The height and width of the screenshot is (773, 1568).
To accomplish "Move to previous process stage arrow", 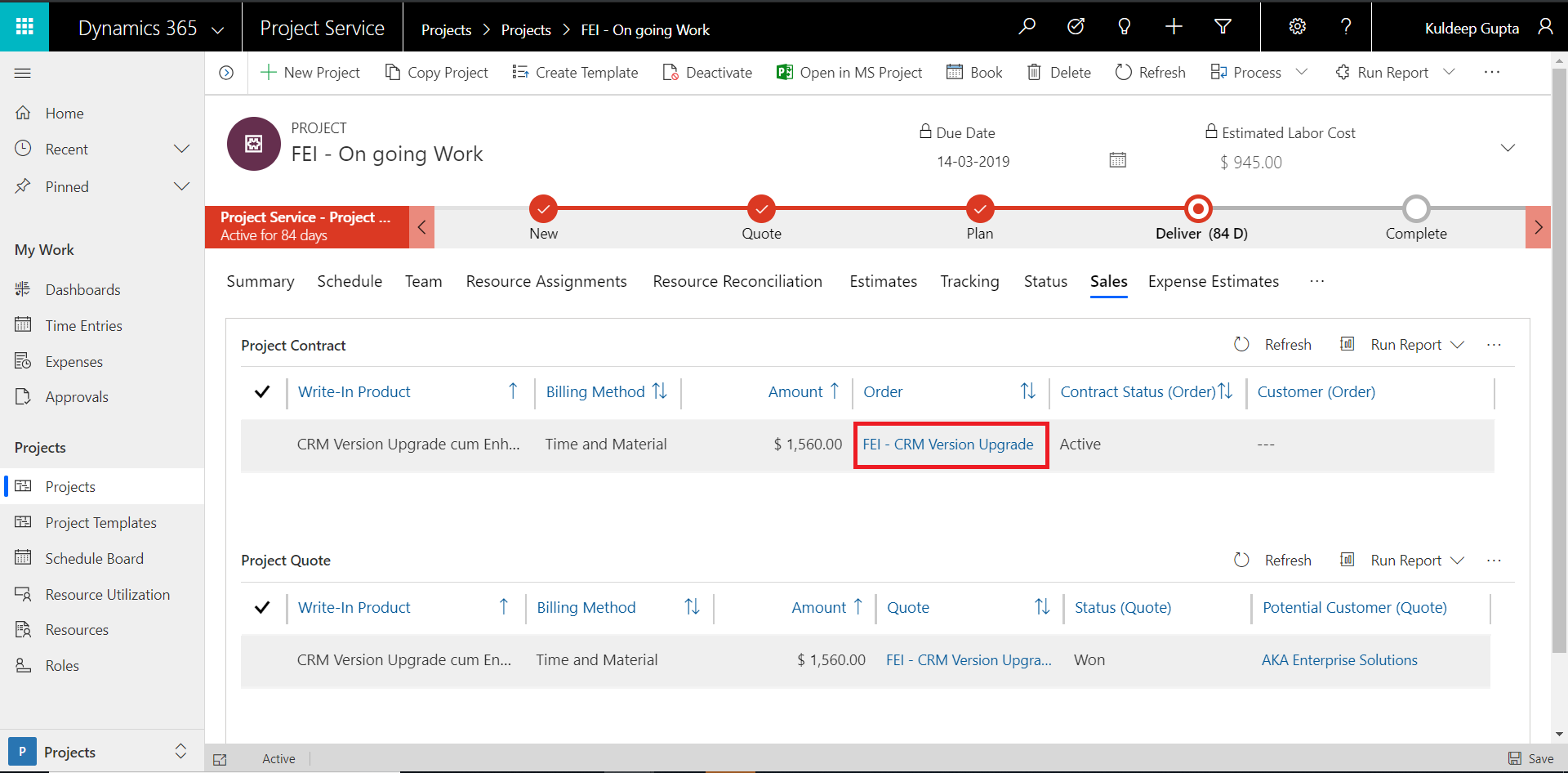I will tap(421, 227).
